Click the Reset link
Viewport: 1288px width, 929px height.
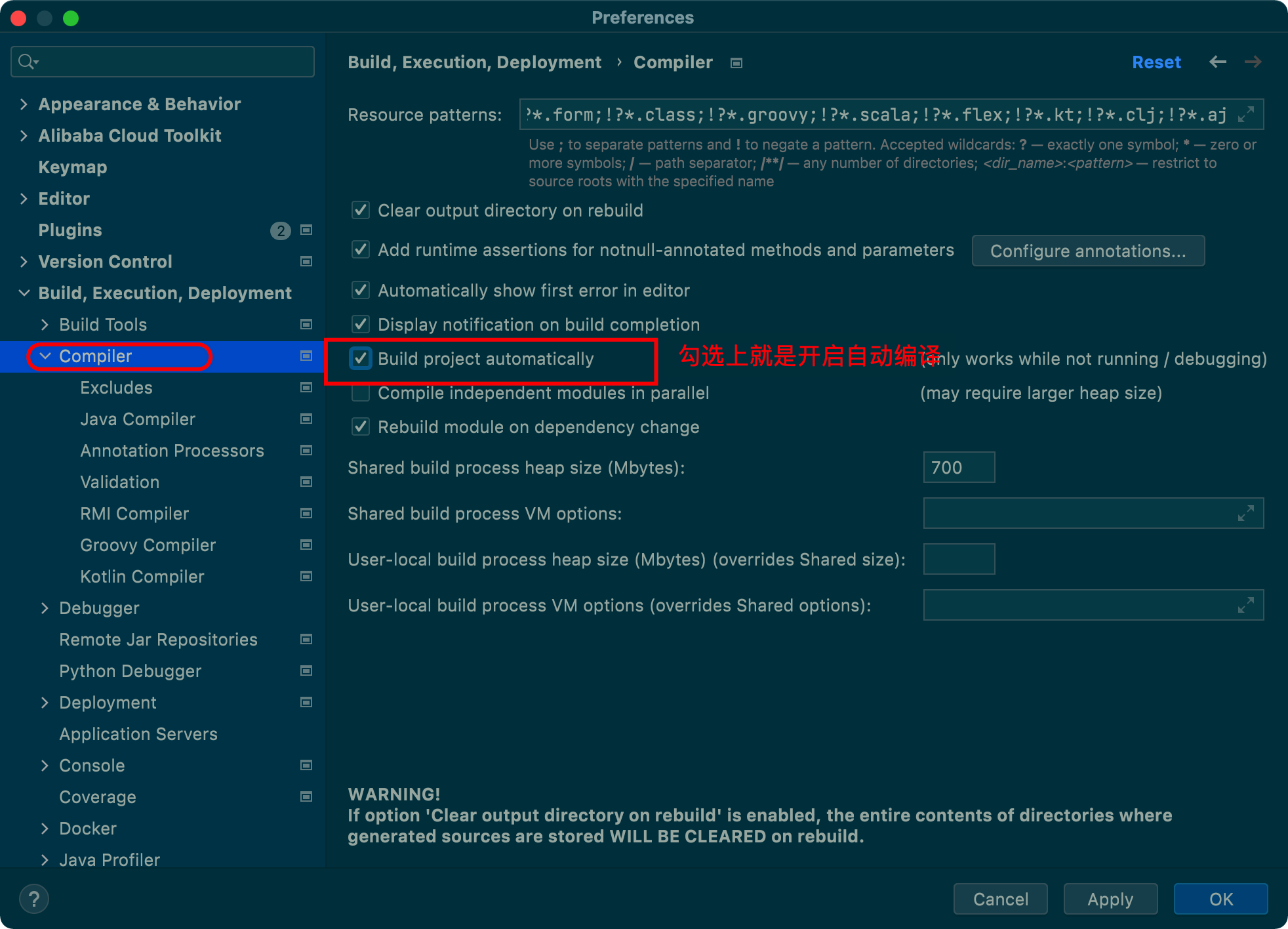[x=1156, y=62]
